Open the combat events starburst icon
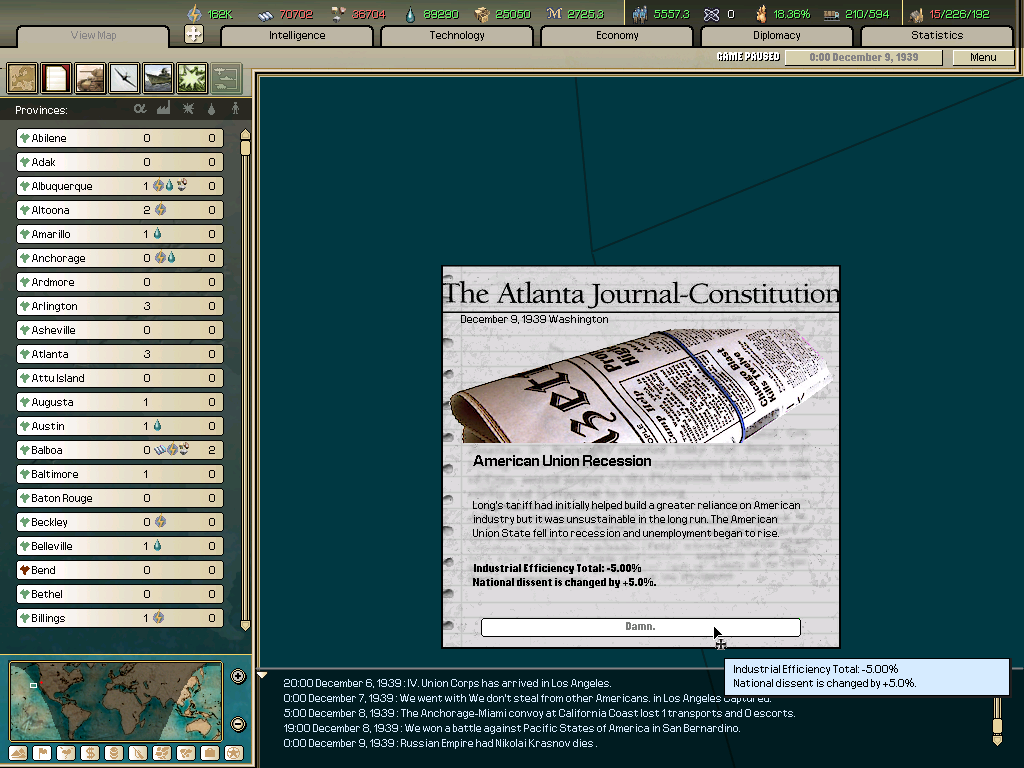 [x=190, y=78]
